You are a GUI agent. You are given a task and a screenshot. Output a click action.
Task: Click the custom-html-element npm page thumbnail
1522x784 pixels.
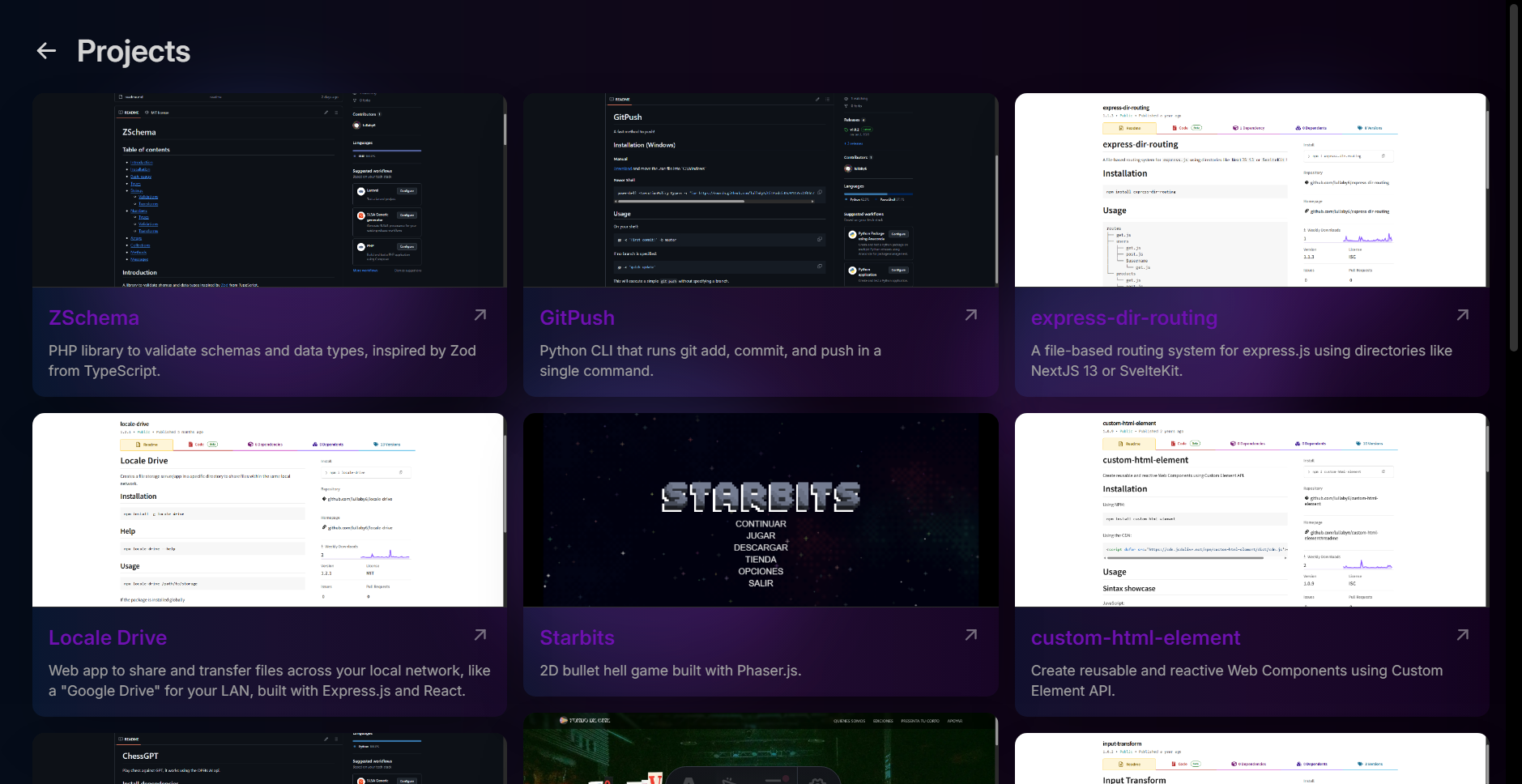tap(1252, 510)
